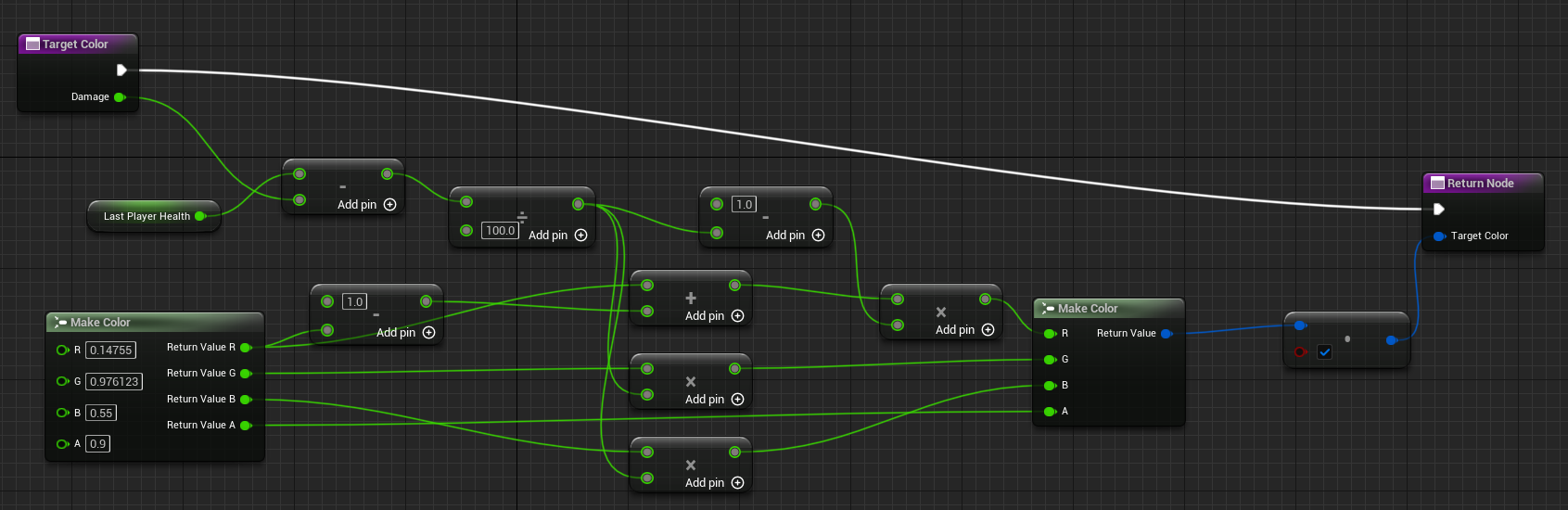
Task: Click the B value field showing 0.55
Action: (x=101, y=413)
